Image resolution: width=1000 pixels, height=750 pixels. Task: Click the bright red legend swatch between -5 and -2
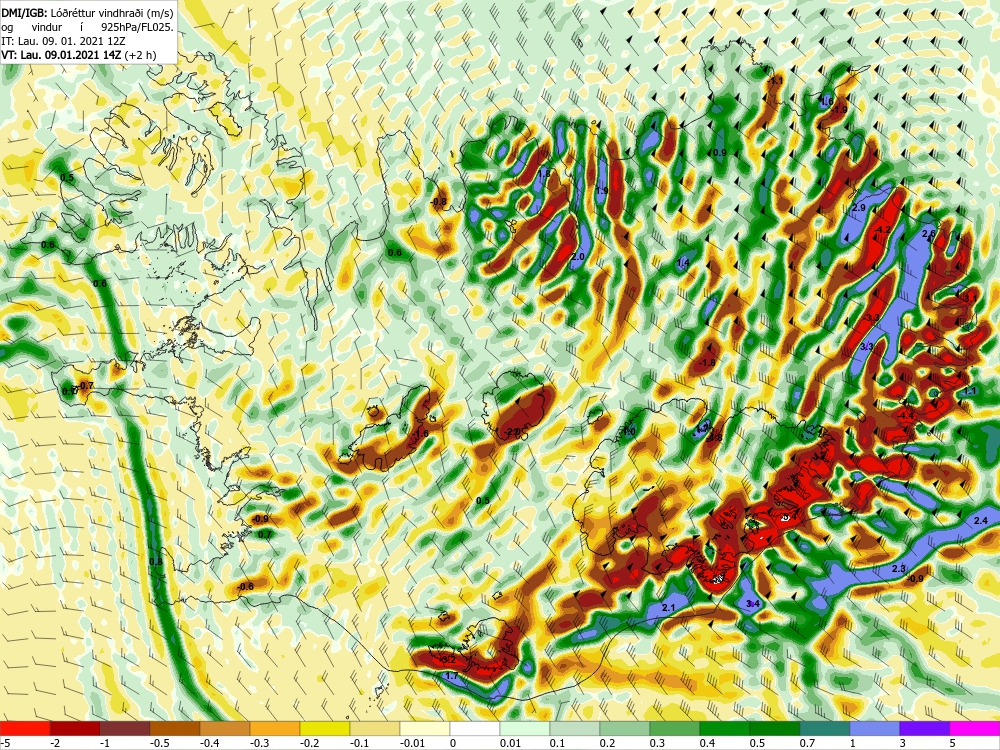click(x=25, y=728)
